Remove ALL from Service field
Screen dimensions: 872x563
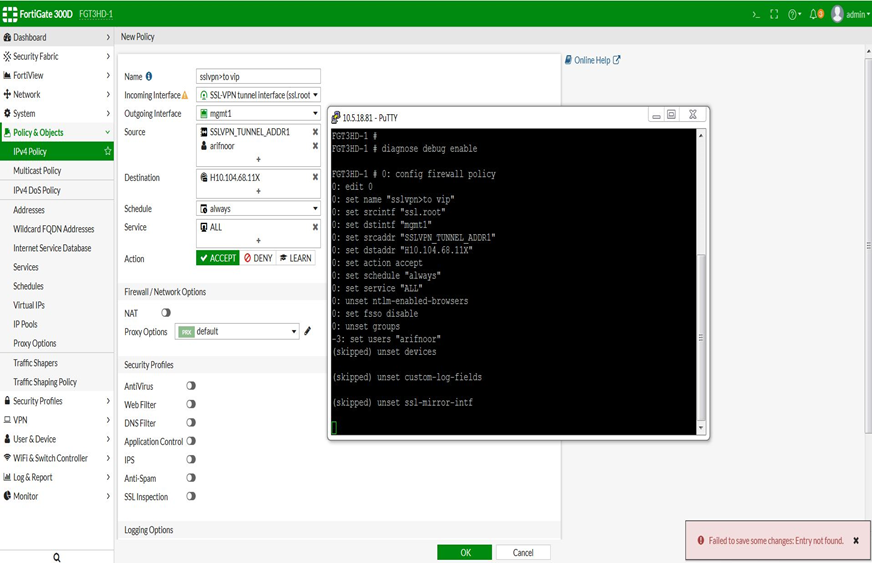click(x=315, y=227)
